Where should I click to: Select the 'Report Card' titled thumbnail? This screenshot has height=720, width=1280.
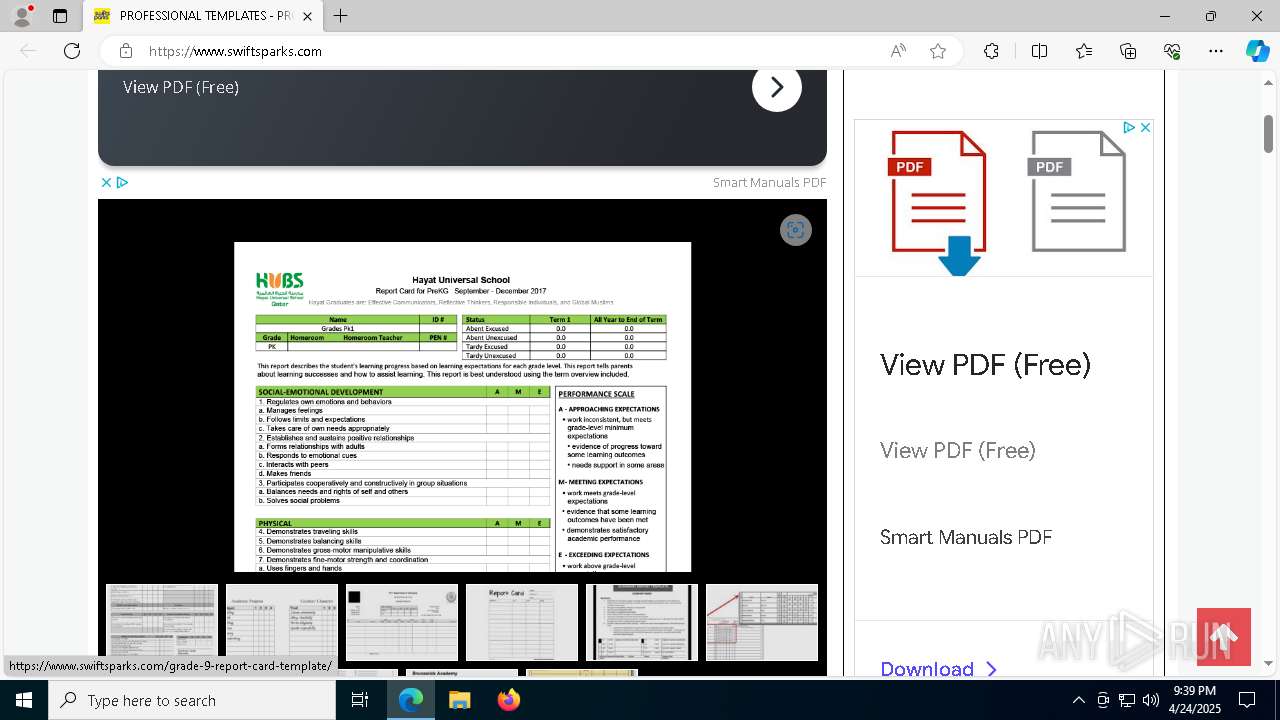pyautogui.click(x=522, y=622)
